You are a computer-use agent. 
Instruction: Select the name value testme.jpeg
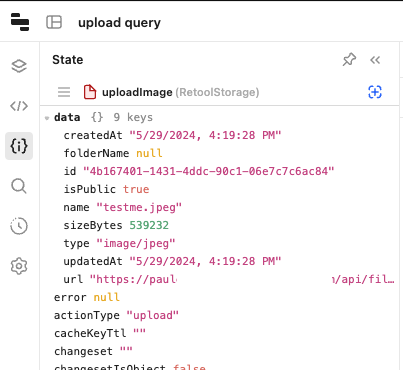click(x=139, y=208)
